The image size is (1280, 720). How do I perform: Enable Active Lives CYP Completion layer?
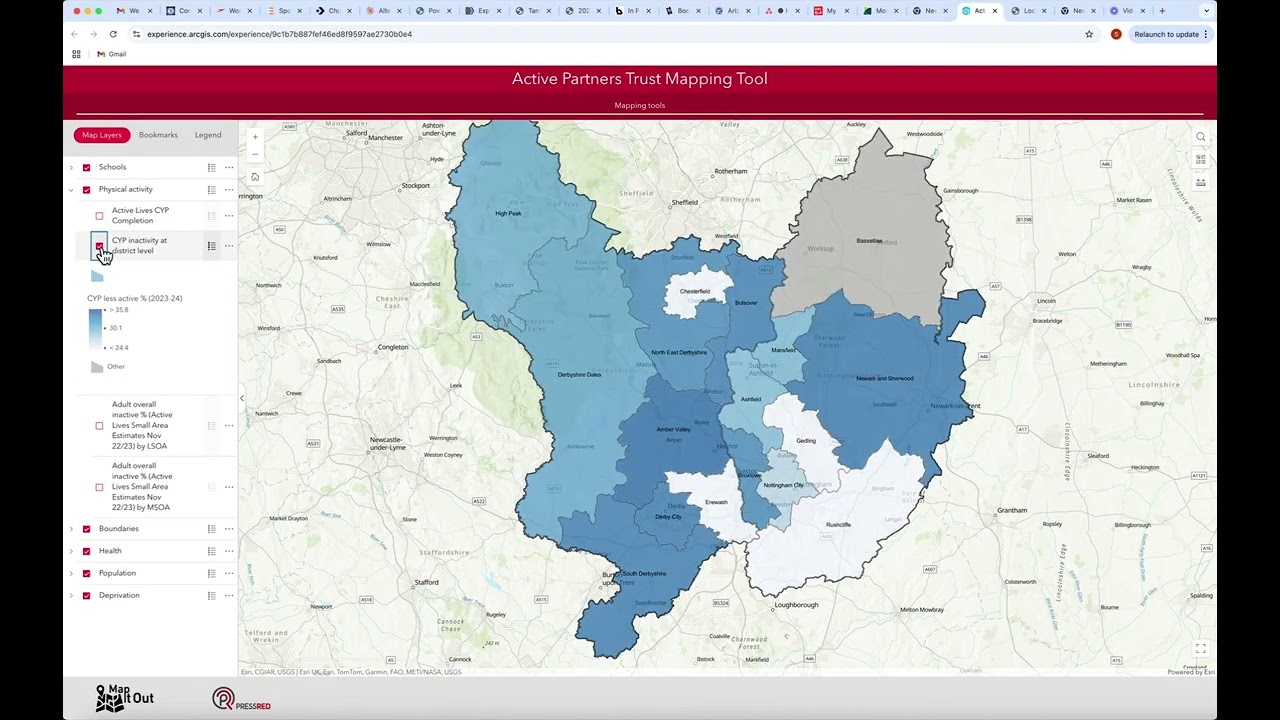99,216
